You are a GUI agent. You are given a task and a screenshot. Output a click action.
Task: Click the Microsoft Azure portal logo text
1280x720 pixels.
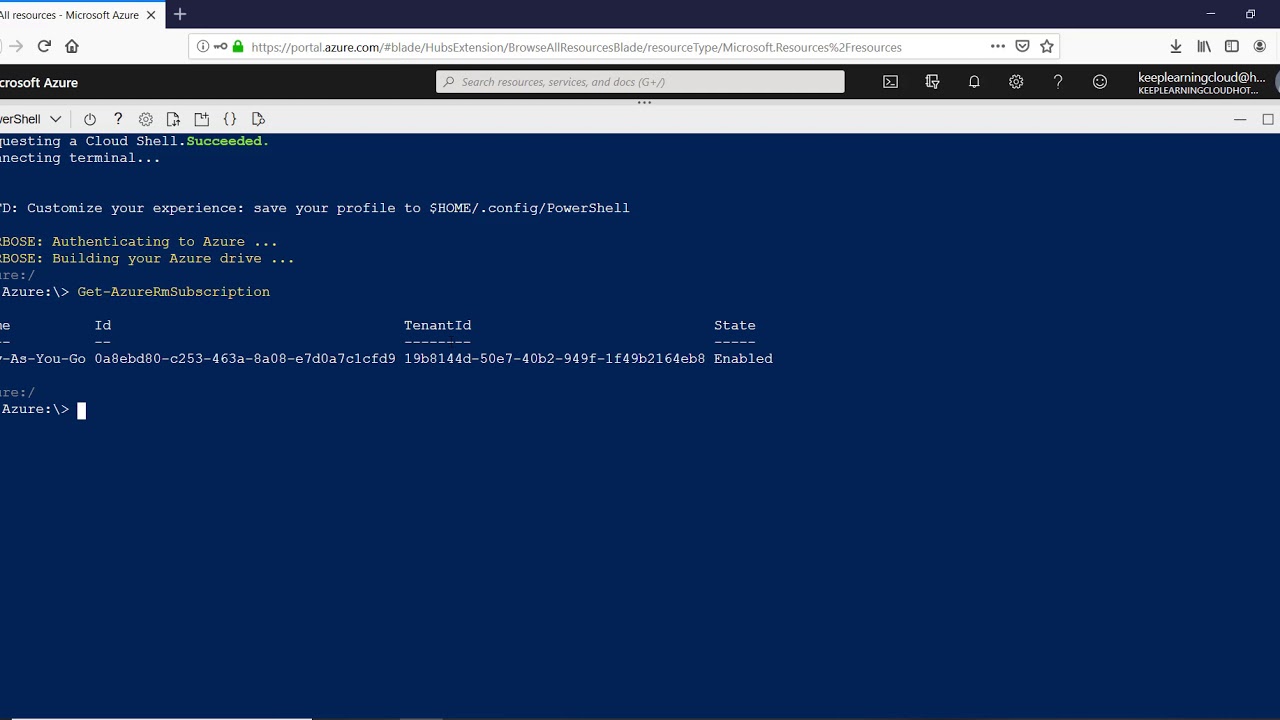(38, 83)
